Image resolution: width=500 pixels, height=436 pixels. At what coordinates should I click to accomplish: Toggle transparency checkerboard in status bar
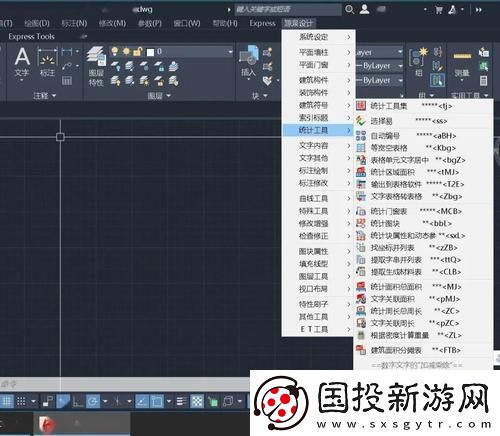click(x=197, y=401)
